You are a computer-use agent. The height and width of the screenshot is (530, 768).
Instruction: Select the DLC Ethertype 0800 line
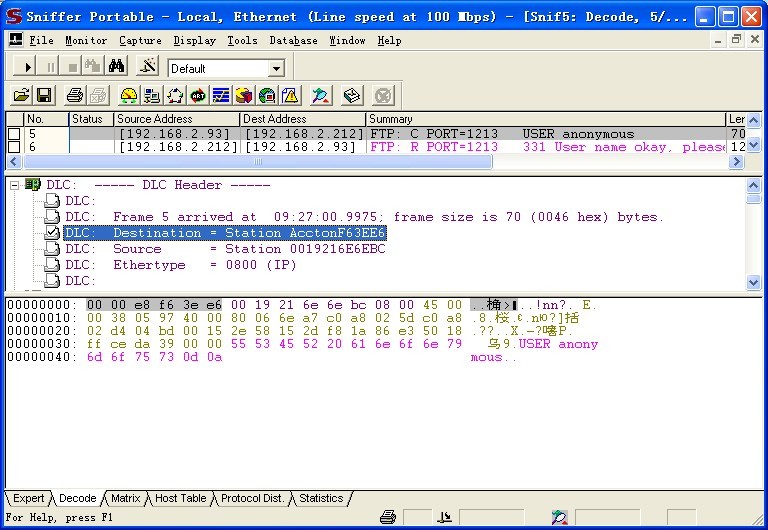click(181, 265)
